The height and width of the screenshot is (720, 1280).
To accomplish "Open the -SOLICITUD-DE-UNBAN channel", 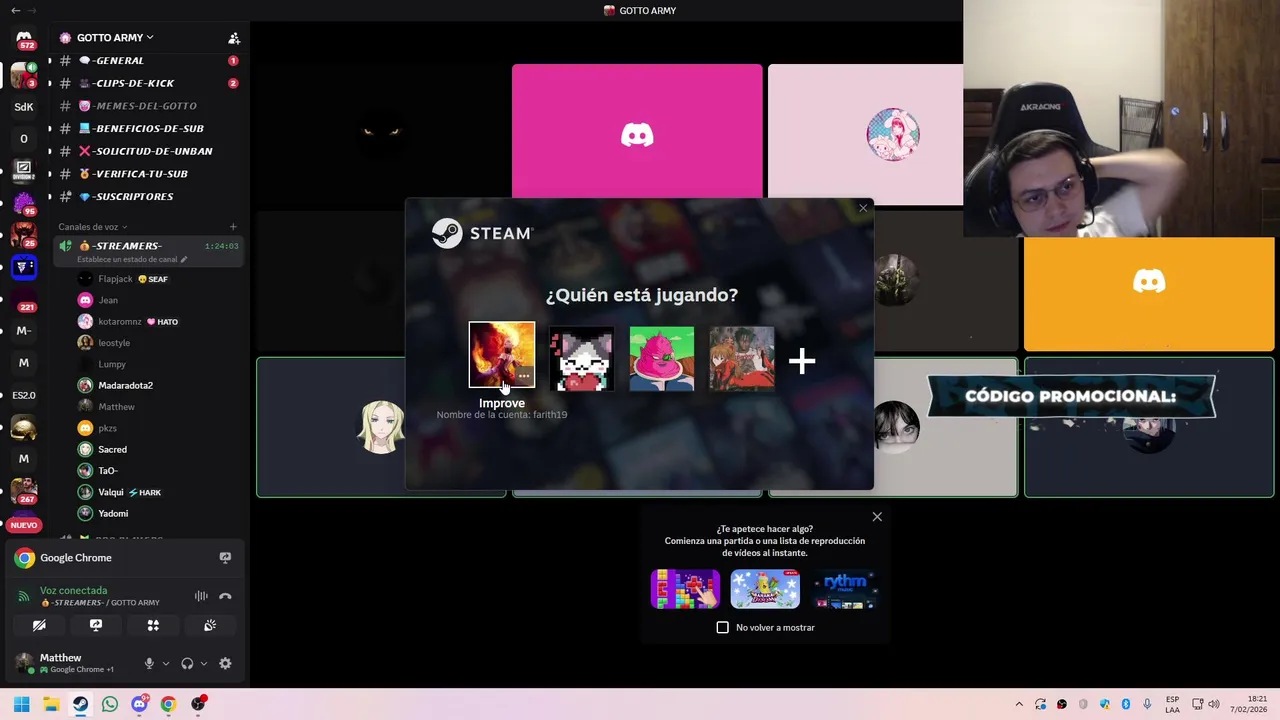I will (x=148, y=151).
